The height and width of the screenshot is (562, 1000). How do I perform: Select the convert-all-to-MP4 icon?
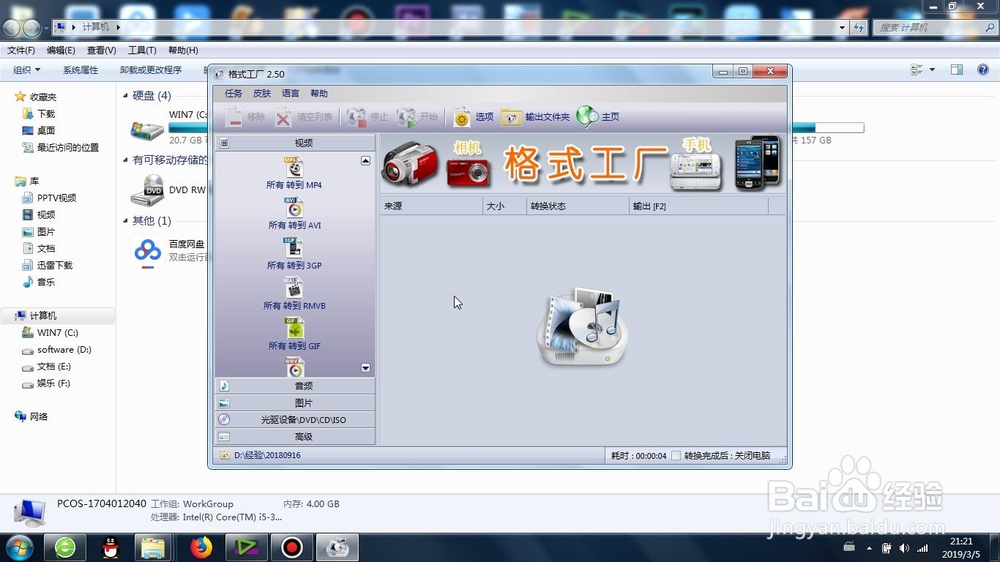(x=294, y=168)
